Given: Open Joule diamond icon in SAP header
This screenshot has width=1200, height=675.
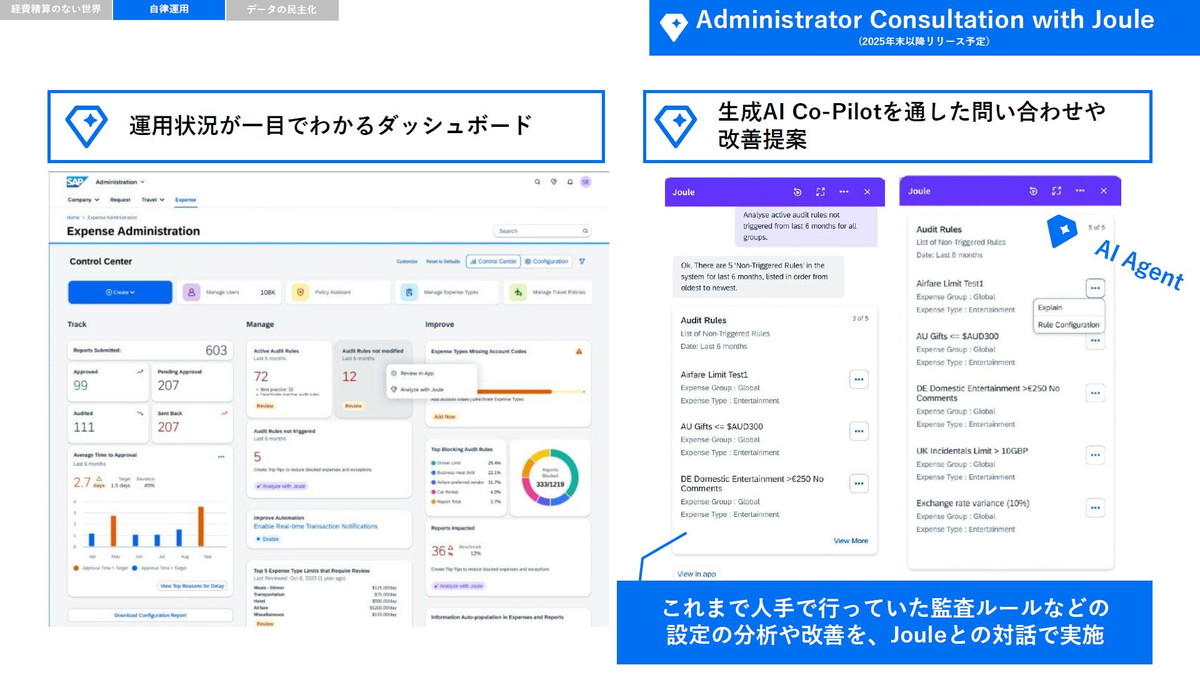Looking at the screenshot, I should (553, 182).
